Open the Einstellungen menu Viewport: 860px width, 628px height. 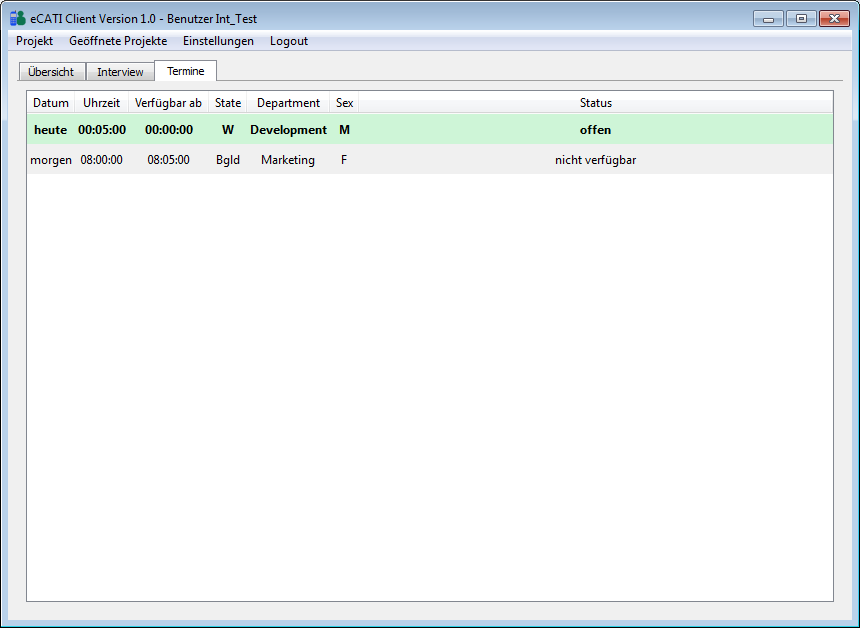point(218,41)
